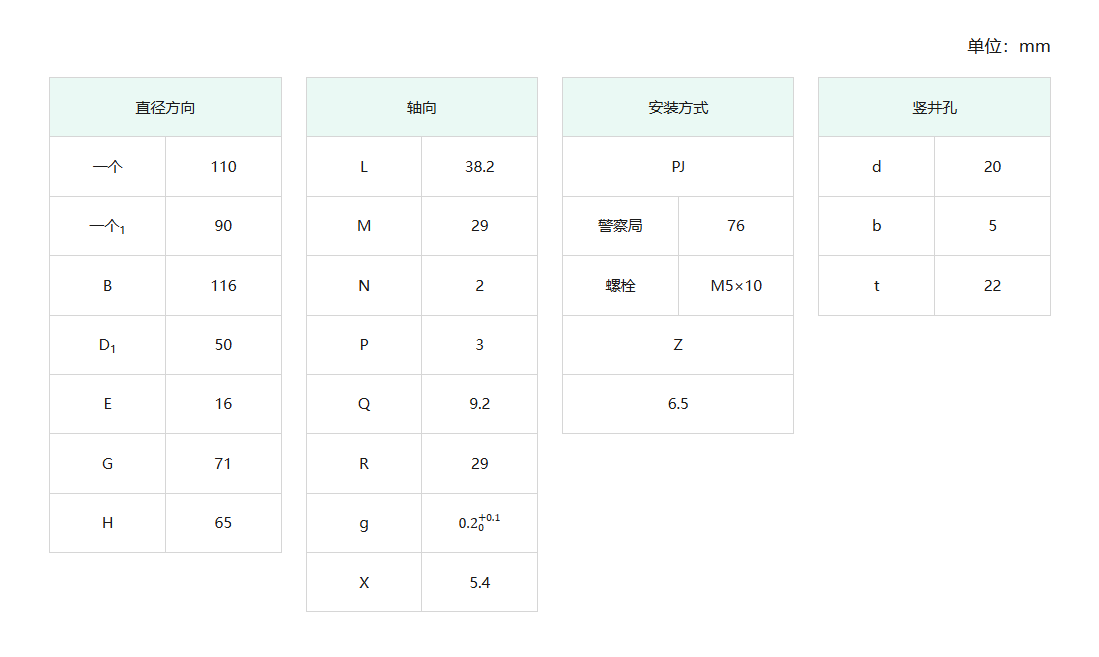Click the 直径方向 table header
Image resolution: width=1099 pixels, height=657 pixels.
pyautogui.click(x=165, y=107)
